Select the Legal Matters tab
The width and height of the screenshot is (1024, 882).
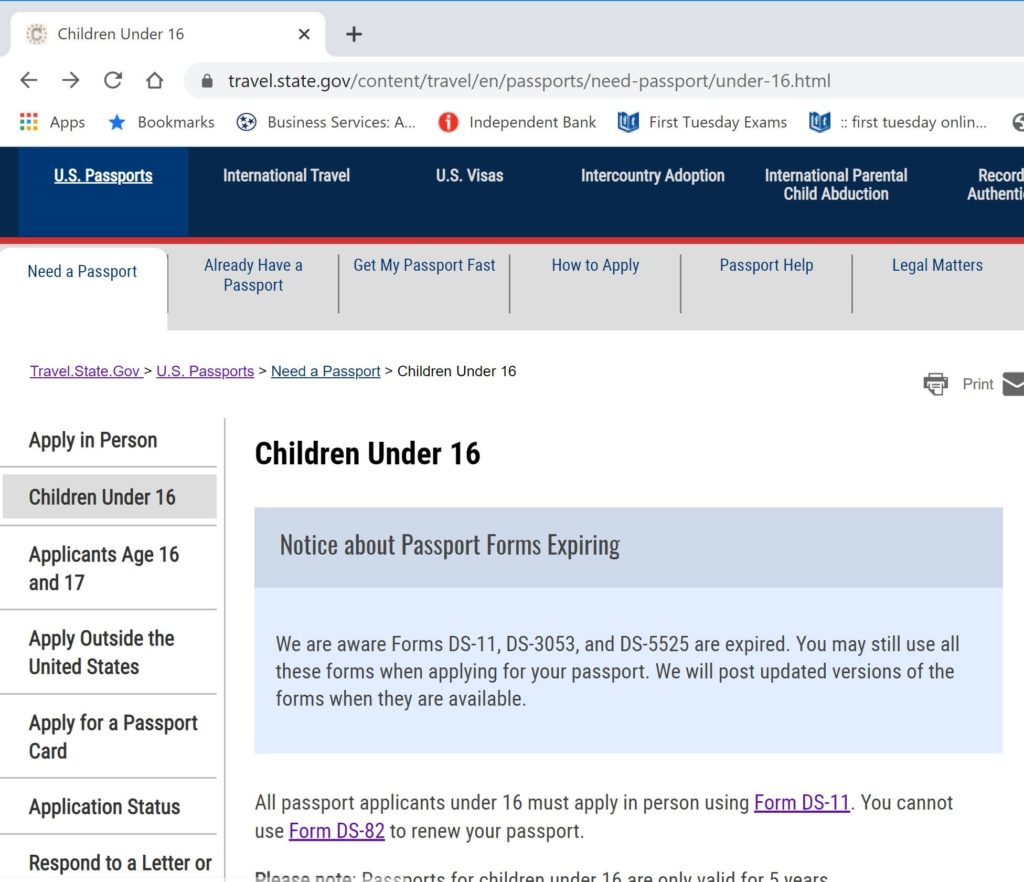pos(937,265)
